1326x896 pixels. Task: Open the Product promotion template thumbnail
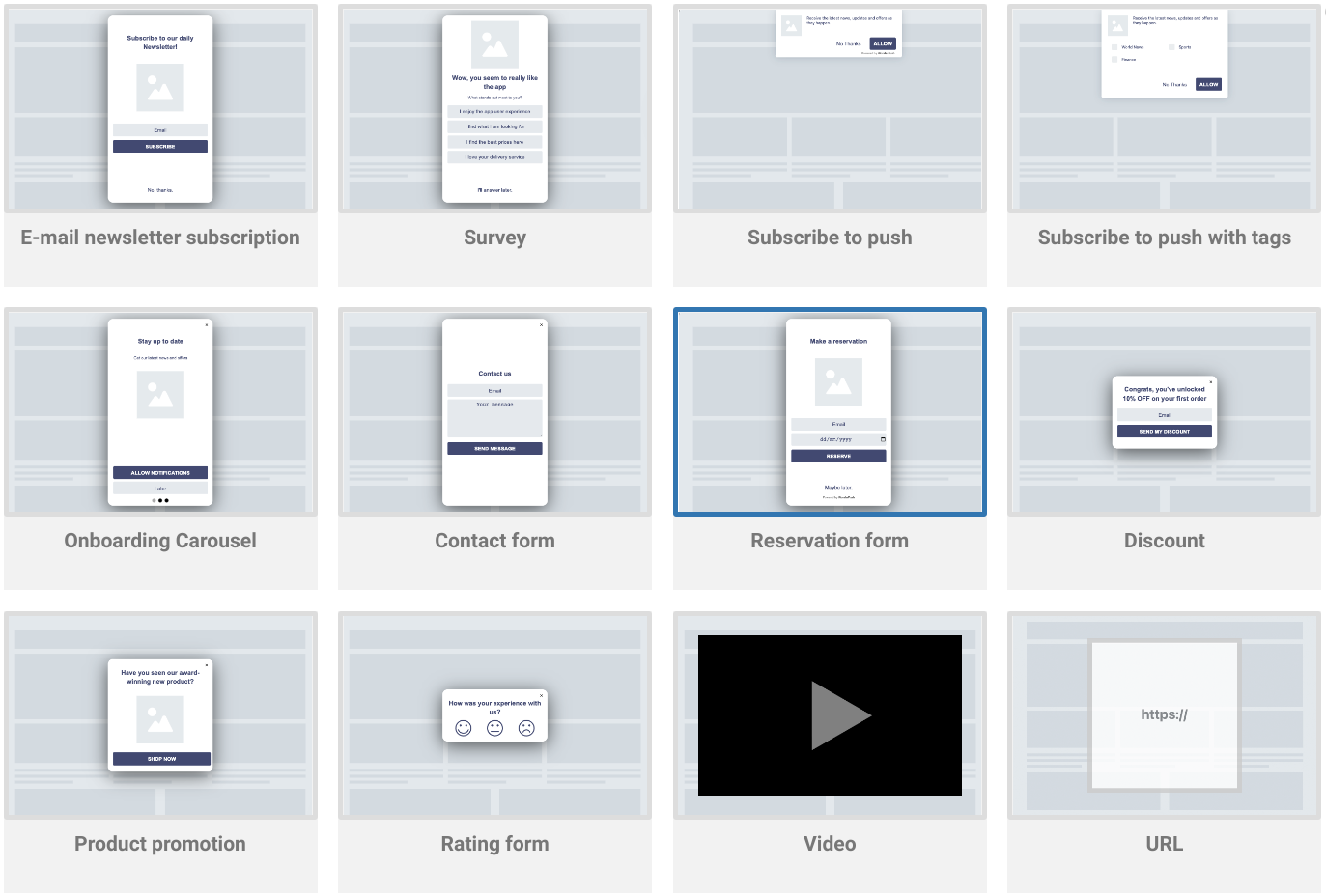[160, 715]
